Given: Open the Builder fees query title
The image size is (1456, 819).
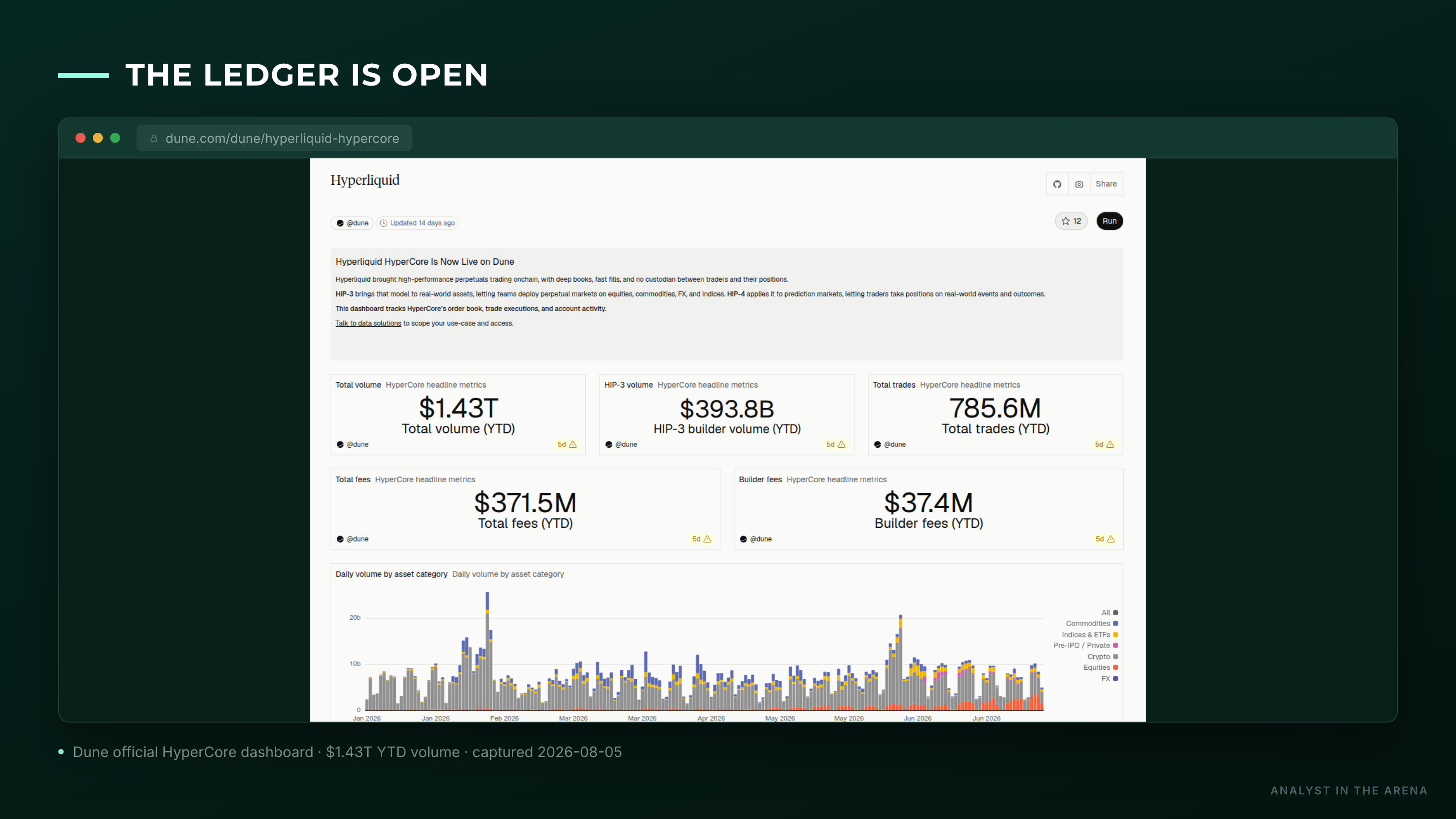Looking at the screenshot, I should tap(760, 479).
